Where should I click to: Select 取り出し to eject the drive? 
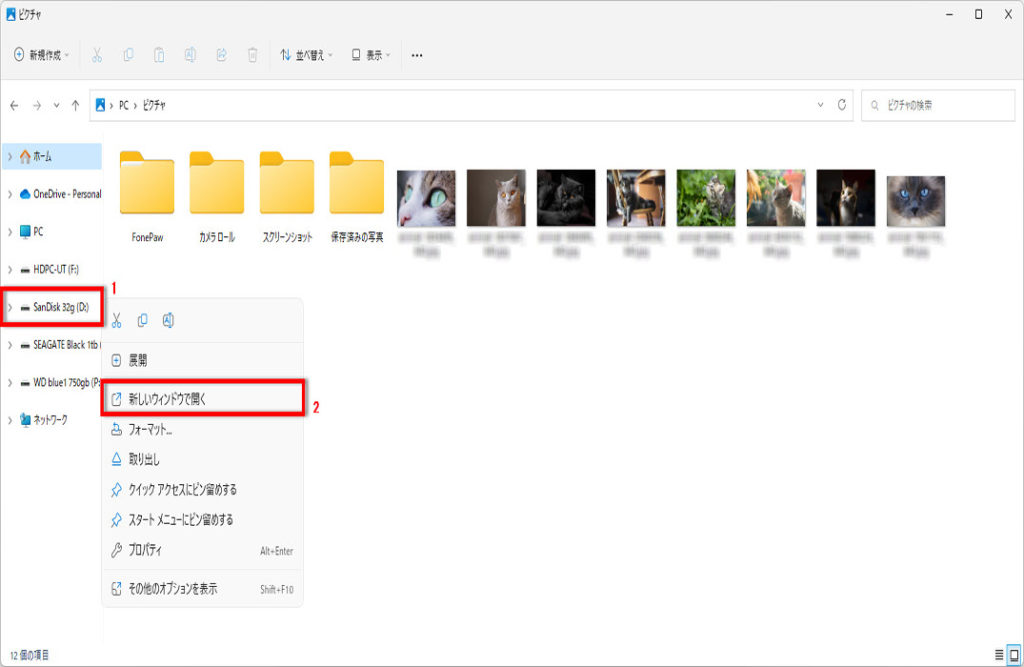[144, 459]
